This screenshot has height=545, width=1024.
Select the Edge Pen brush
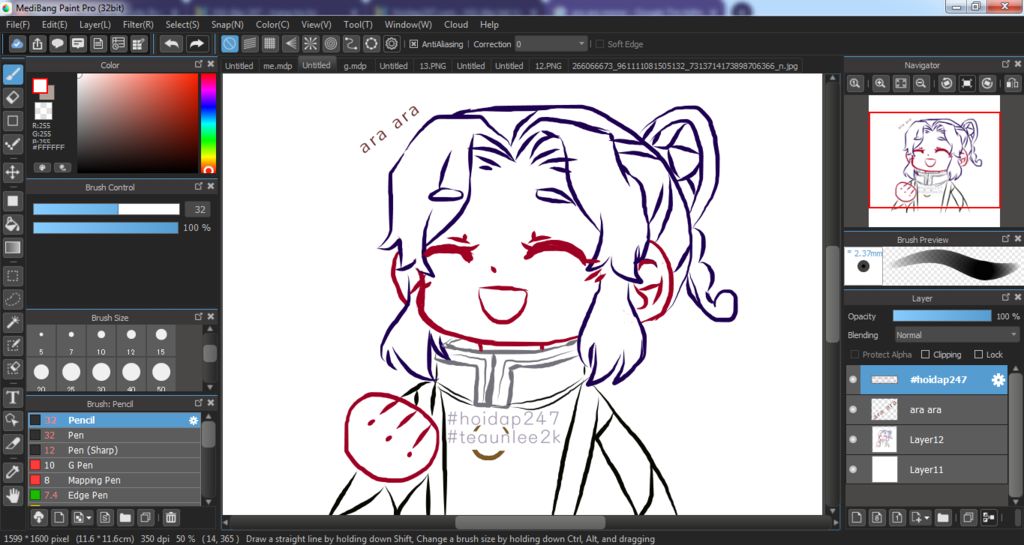pyautogui.click(x=114, y=495)
